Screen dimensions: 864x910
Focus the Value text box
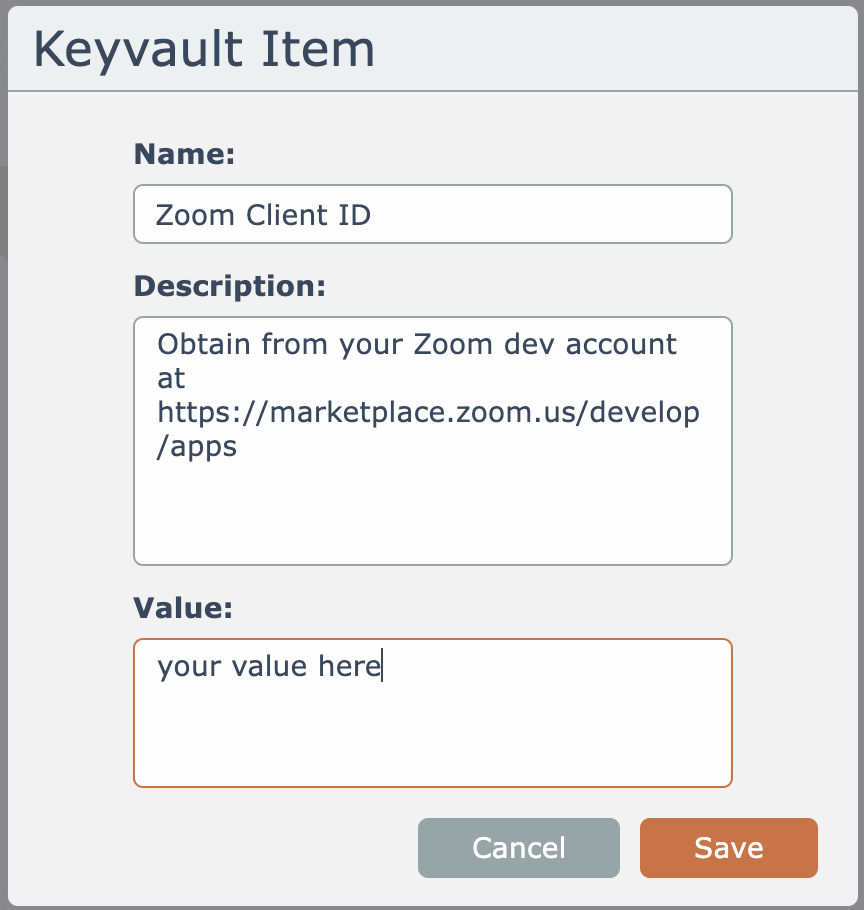click(x=432, y=712)
